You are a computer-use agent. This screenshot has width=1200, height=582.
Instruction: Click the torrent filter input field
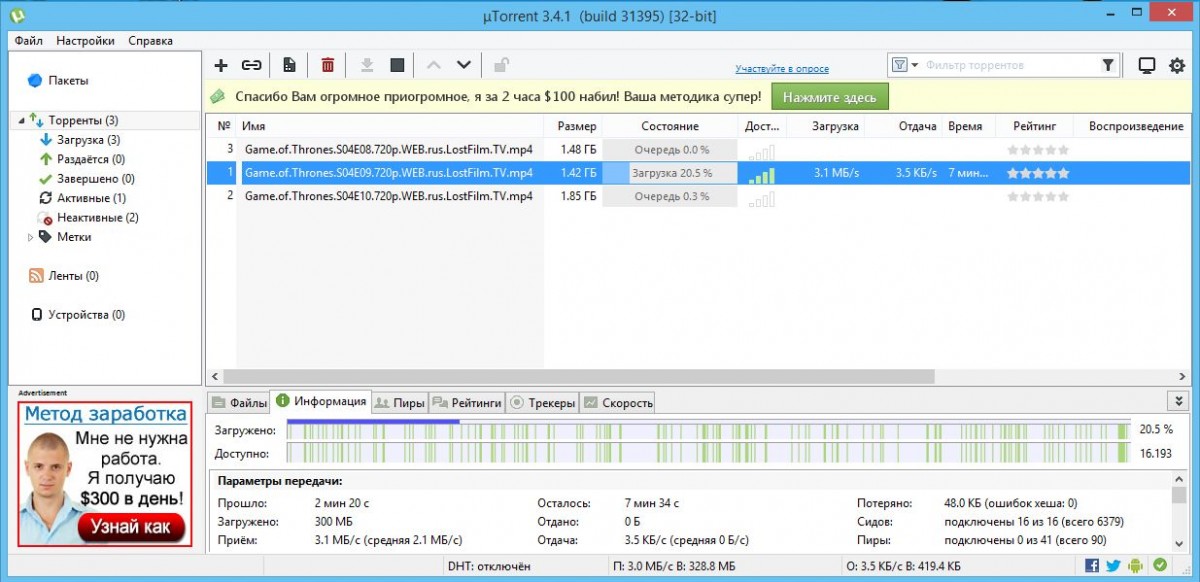pos(1010,65)
